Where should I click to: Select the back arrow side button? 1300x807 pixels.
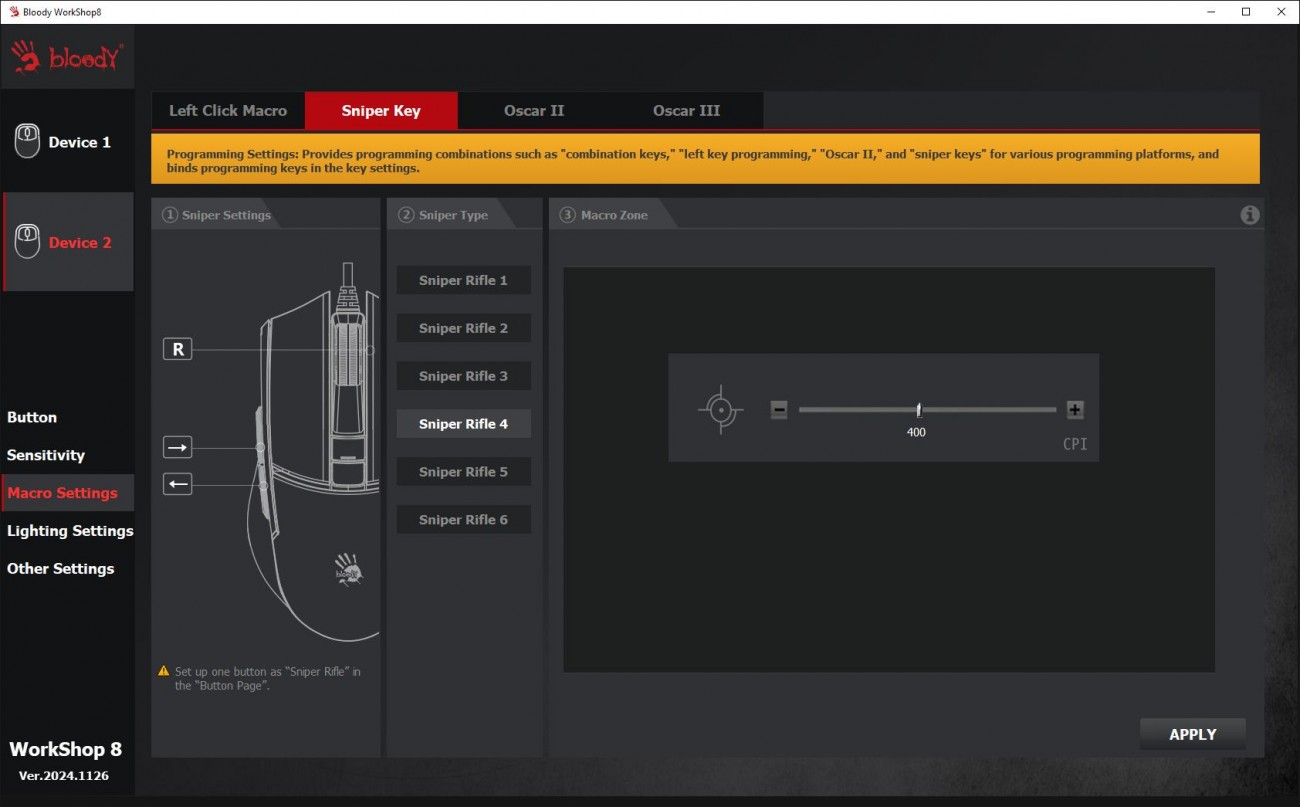coord(177,485)
